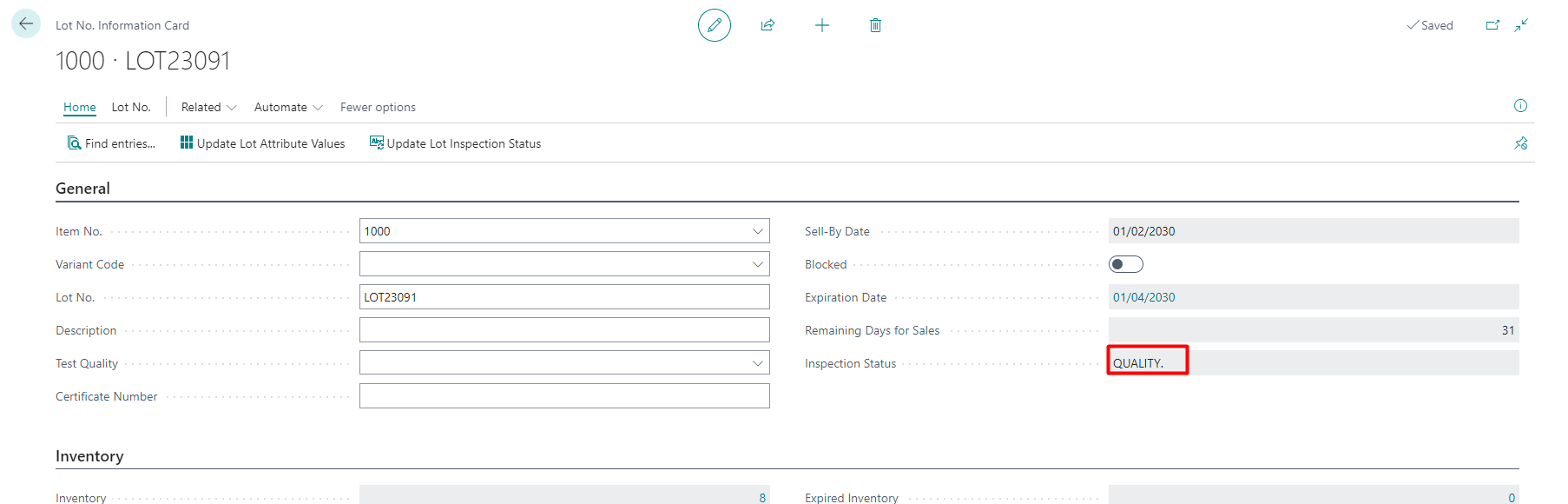Select the Lot No. tab
The image size is (1568, 504).
[131, 107]
